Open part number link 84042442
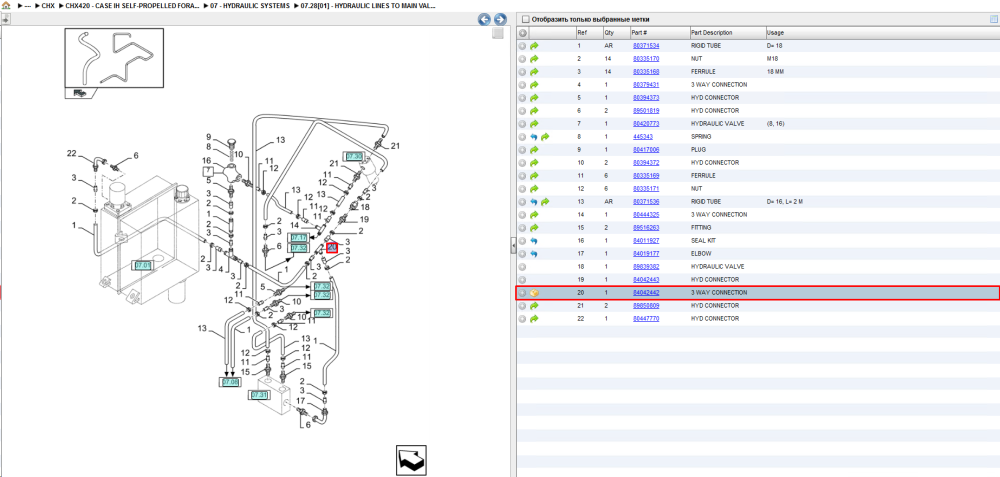This screenshot has height=477, width=1000. [645, 293]
